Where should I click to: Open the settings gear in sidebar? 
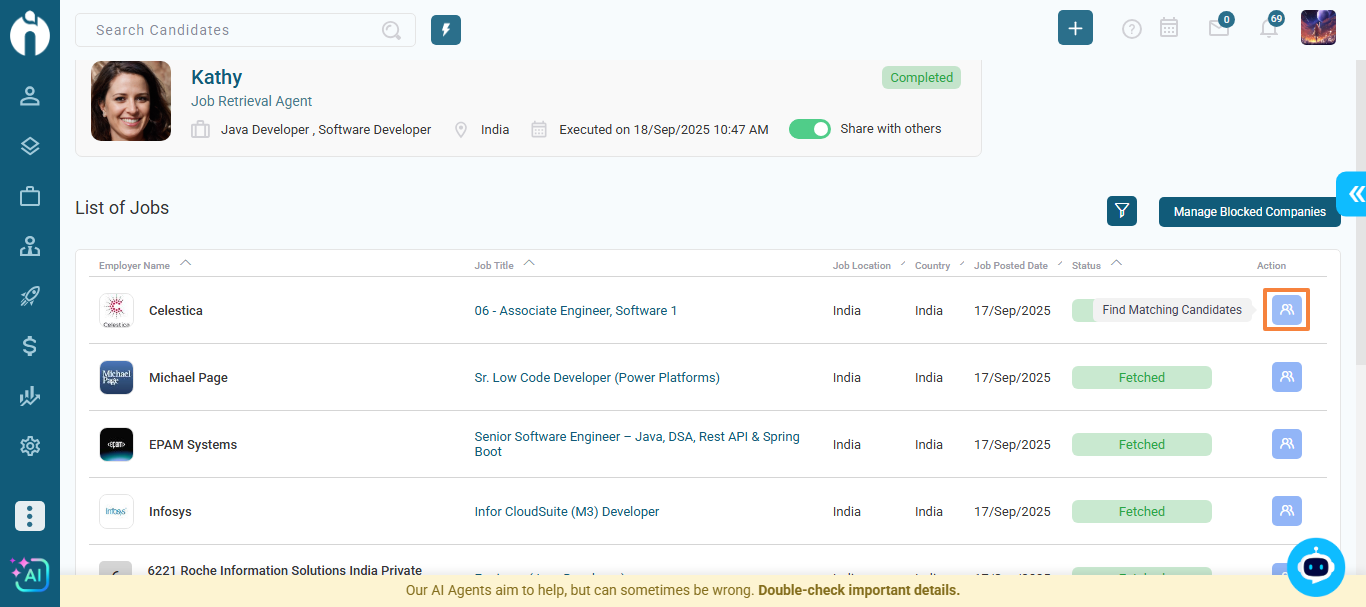tap(30, 446)
